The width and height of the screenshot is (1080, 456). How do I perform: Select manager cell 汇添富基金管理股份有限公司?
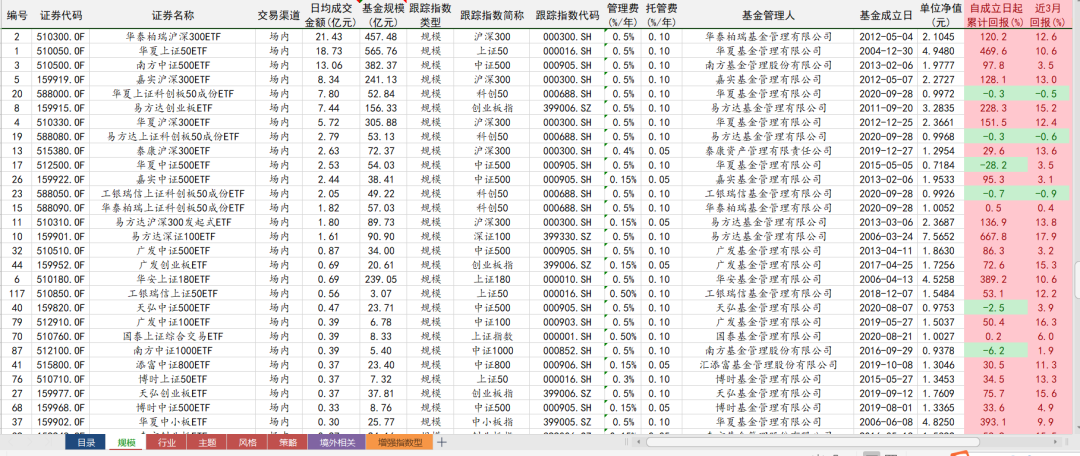[768, 364]
